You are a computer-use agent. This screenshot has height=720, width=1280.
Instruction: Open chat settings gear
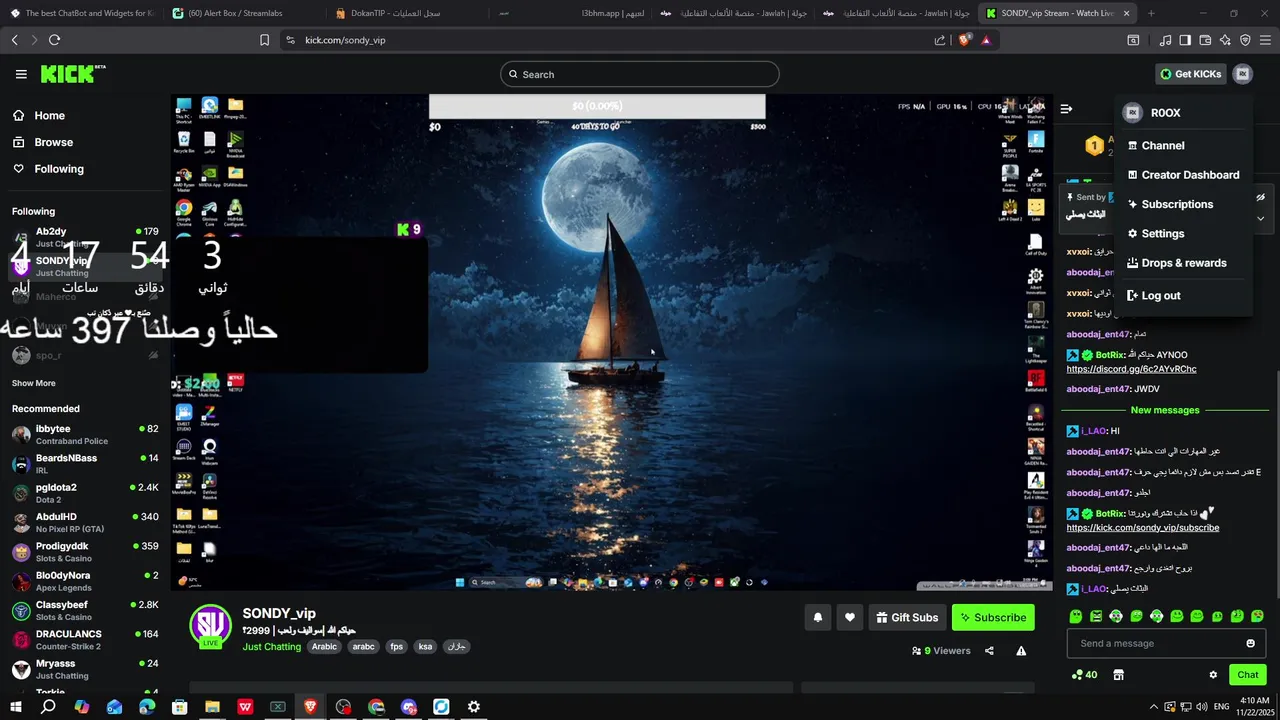(1213, 675)
